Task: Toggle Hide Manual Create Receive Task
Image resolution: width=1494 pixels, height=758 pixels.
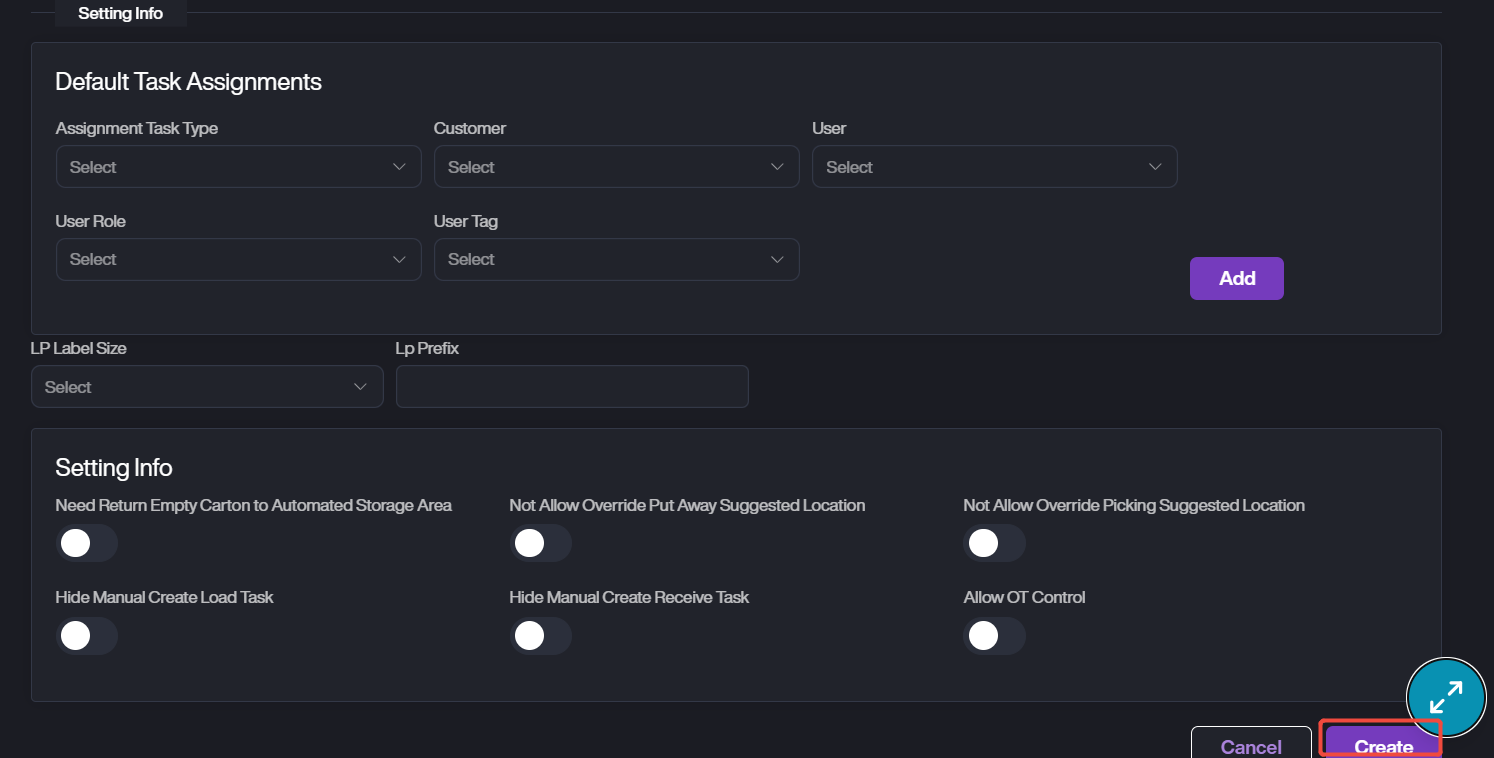Action: click(541, 635)
